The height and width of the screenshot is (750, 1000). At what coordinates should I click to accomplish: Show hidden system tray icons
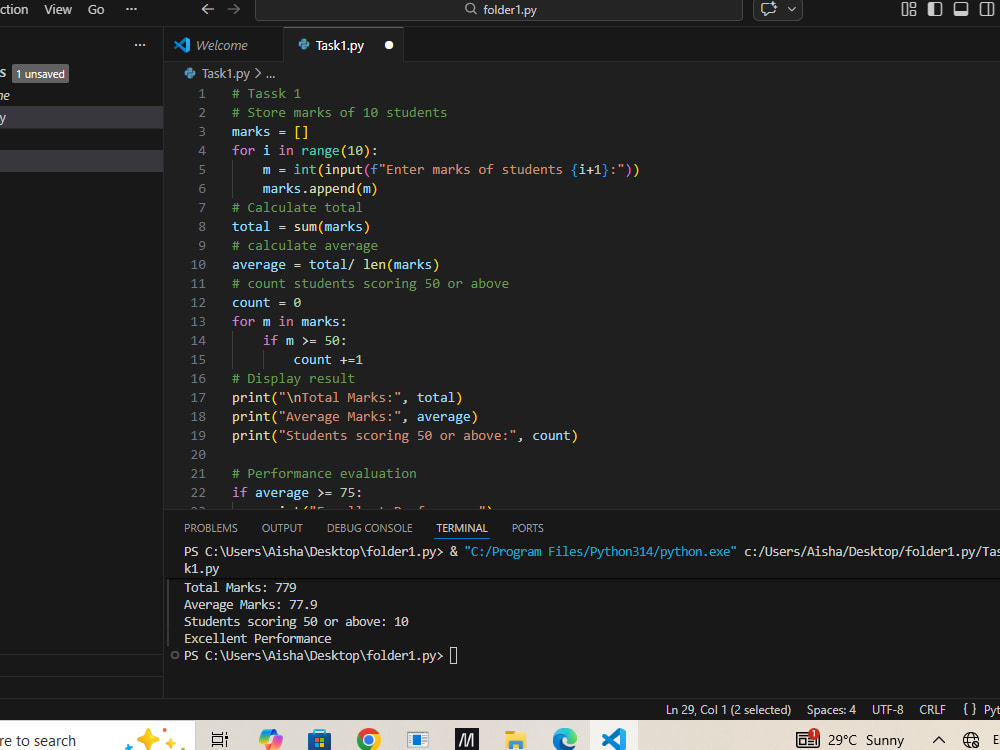[x=938, y=740]
